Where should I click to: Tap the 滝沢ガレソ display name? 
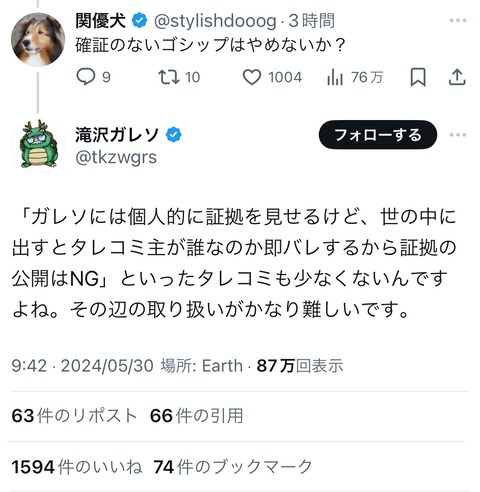pyautogui.click(x=117, y=135)
